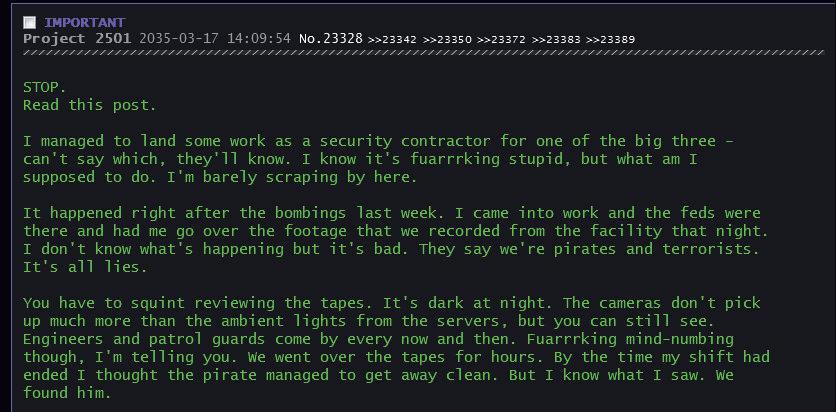Tick the post selection checkbox beside IMPORTANT
Image resolution: width=836 pixels, height=412 pixels.
click(29, 22)
